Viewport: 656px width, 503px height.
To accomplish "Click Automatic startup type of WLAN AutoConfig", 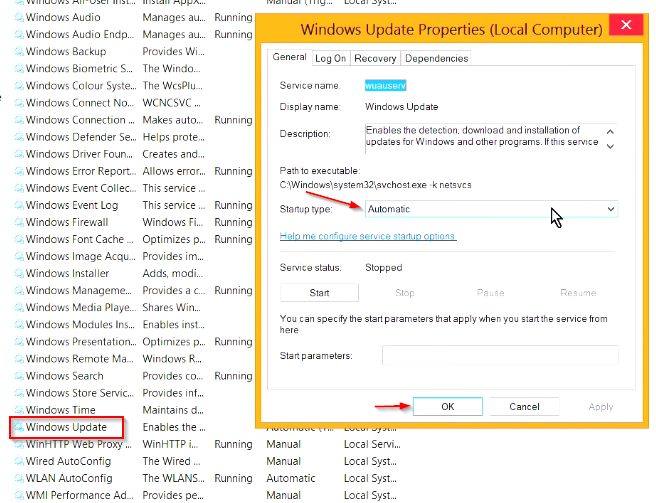I will click(x=291, y=479).
